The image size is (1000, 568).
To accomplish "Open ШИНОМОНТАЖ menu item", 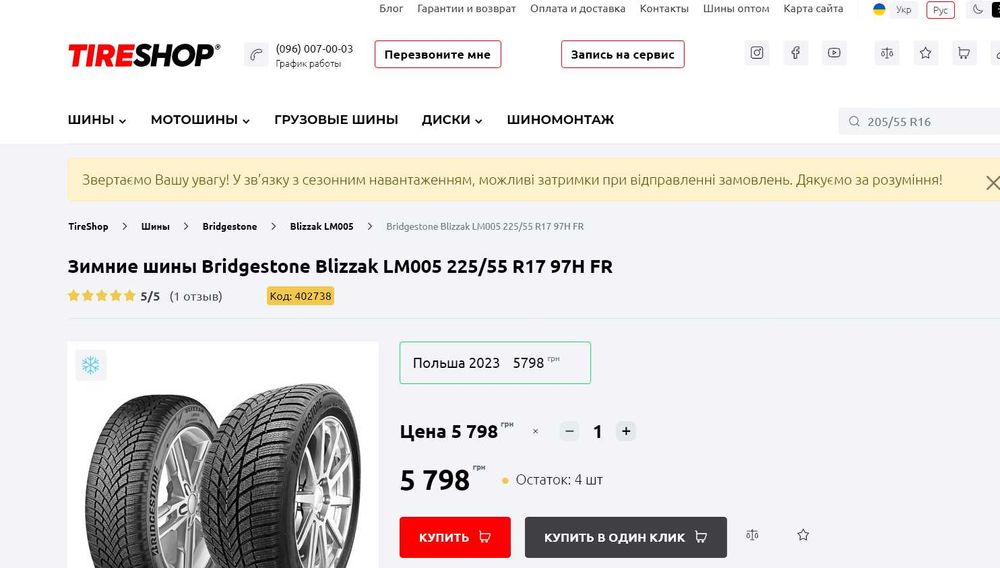I will click(x=561, y=120).
